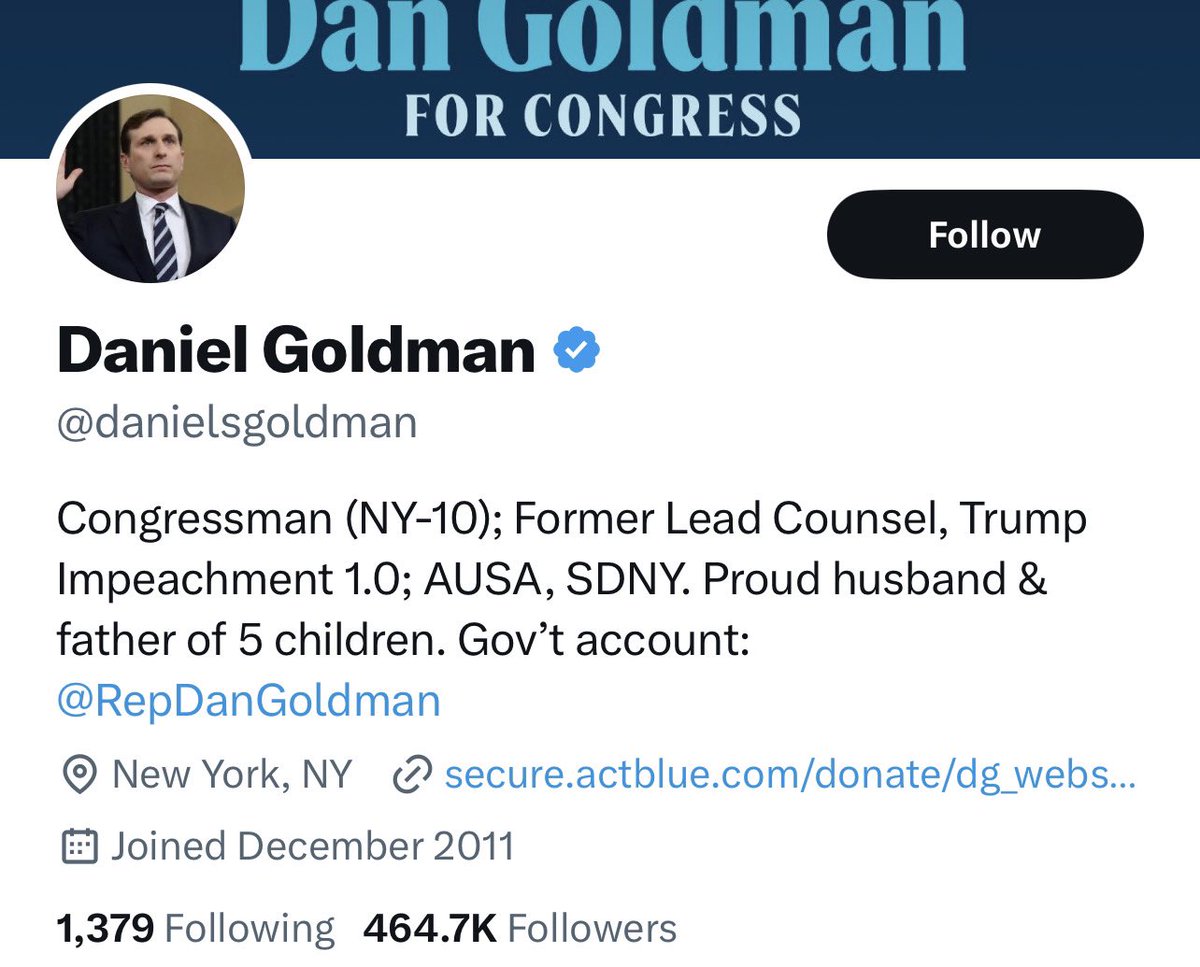Click the location pin icon

tap(78, 775)
